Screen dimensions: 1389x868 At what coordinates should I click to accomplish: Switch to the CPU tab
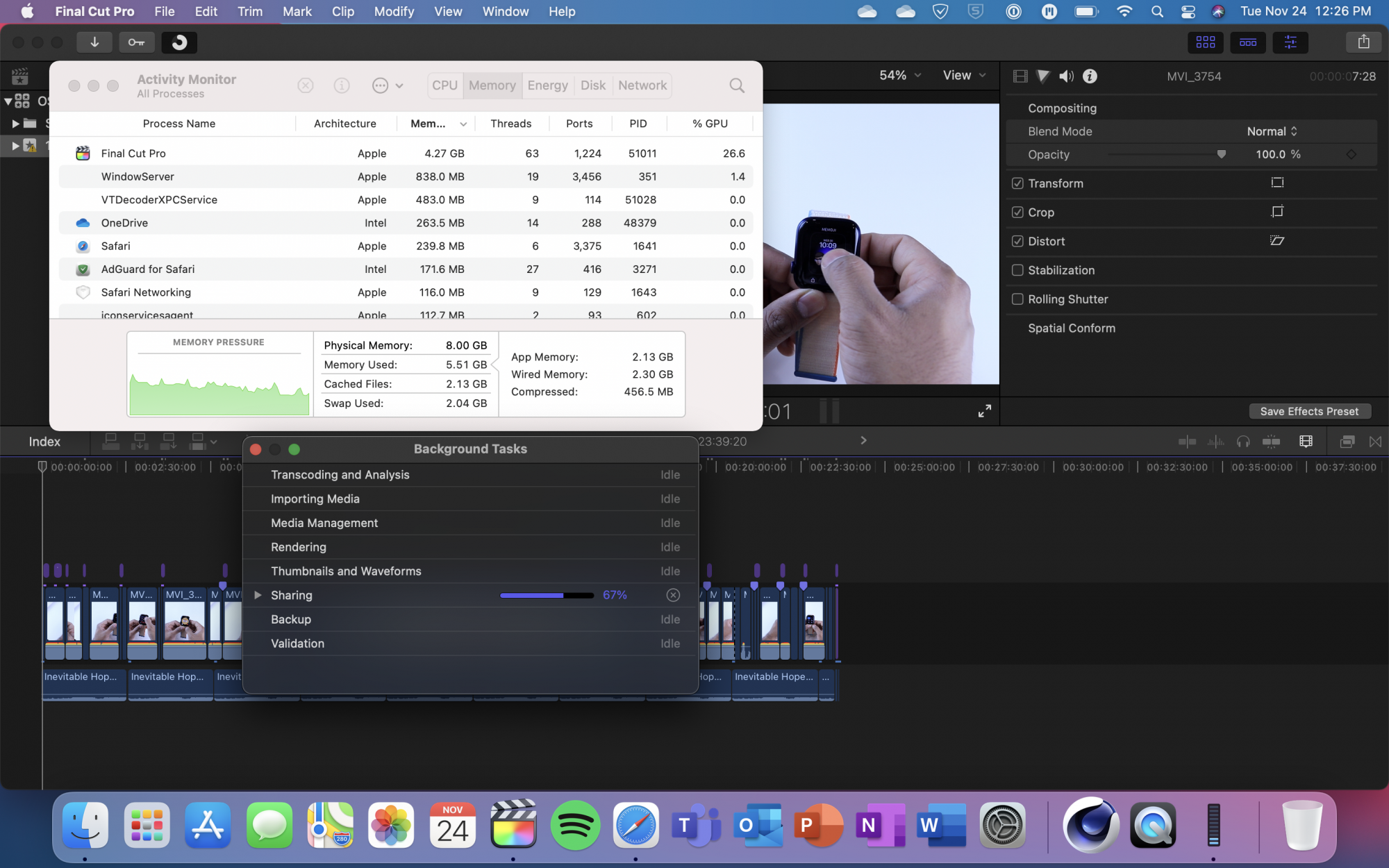pos(444,85)
